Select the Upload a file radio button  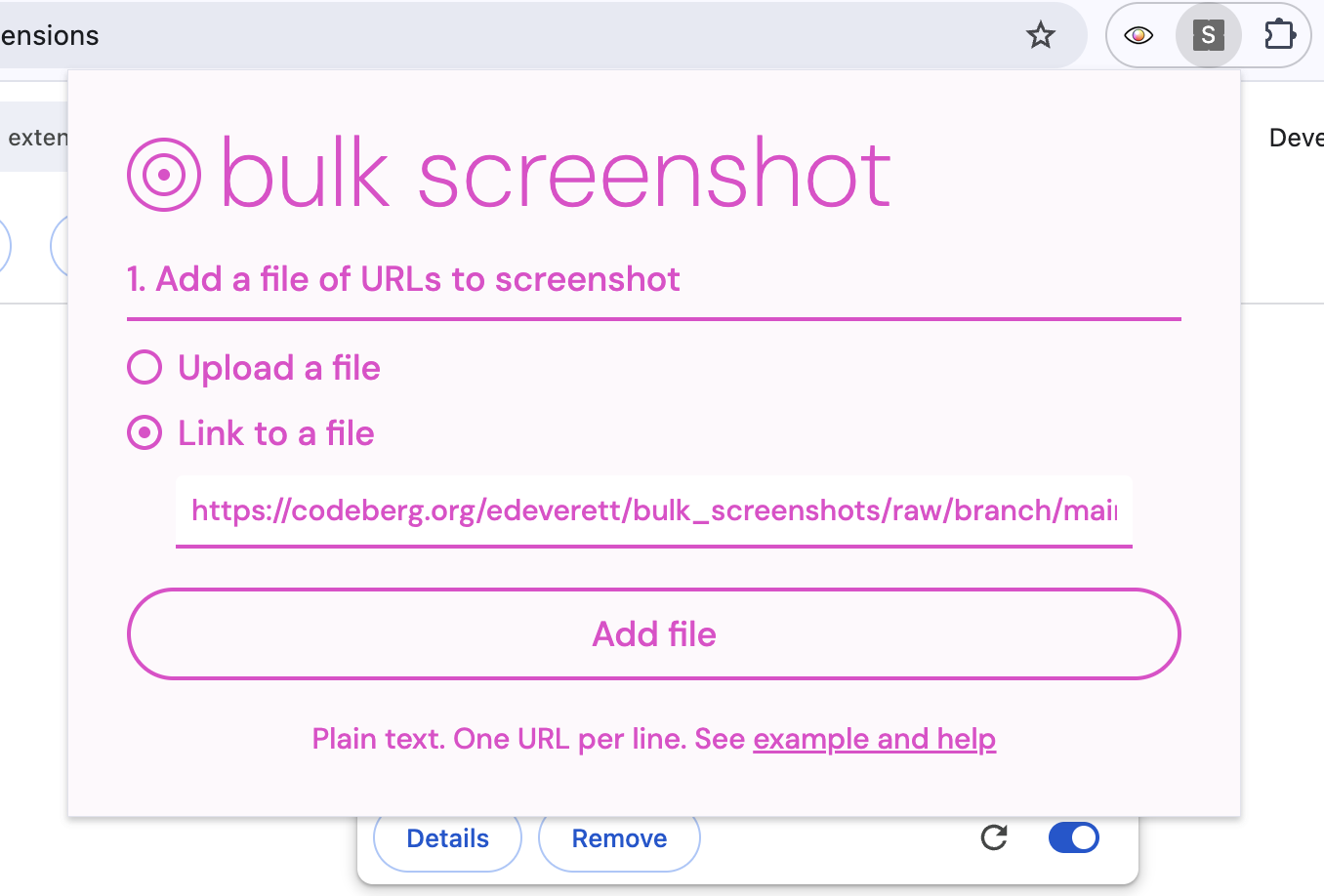[x=144, y=368]
